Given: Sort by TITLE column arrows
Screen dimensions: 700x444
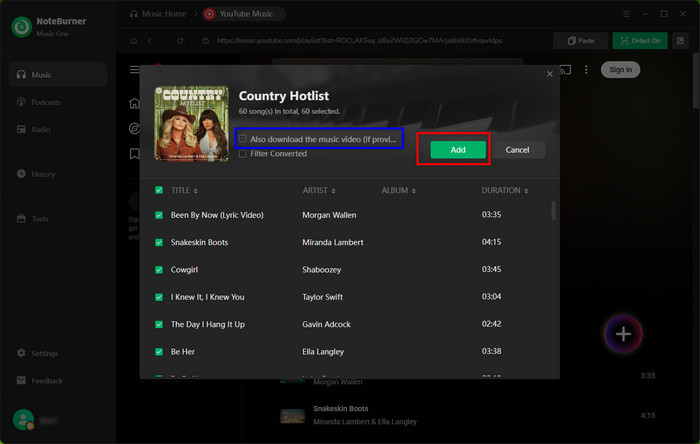Looking at the screenshot, I should pyautogui.click(x=196, y=191).
